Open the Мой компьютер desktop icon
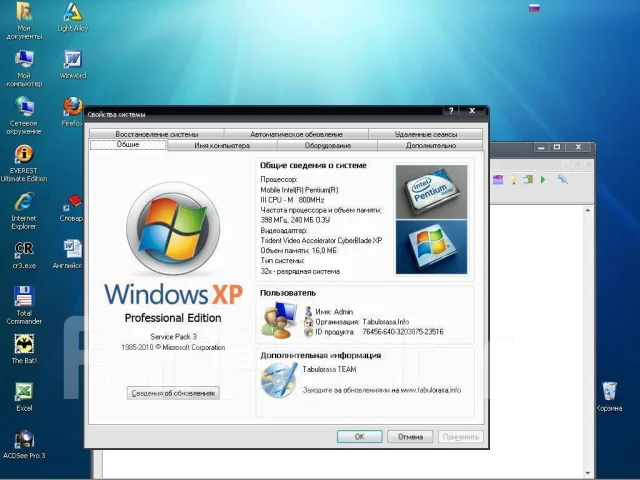Viewport: 640px width, 480px height. click(x=24, y=68)
